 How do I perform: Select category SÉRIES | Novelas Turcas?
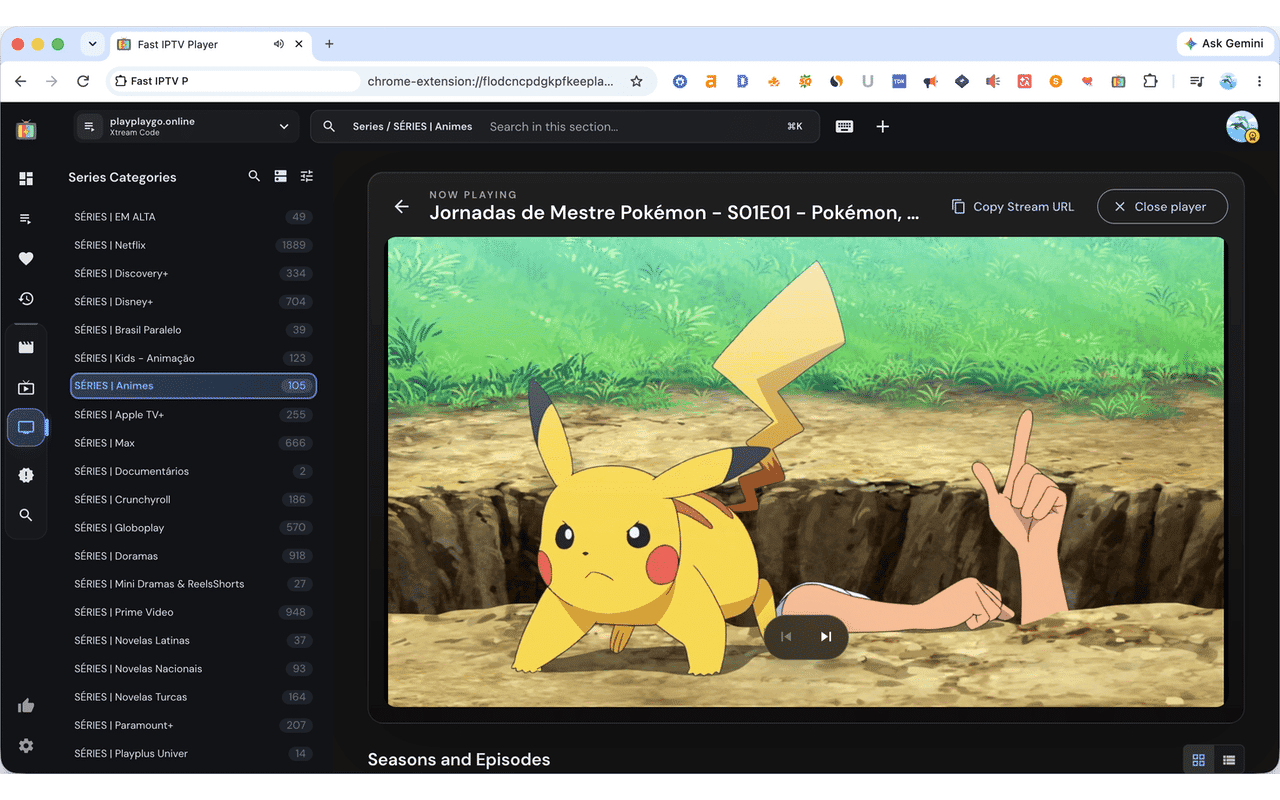(193, 697)
